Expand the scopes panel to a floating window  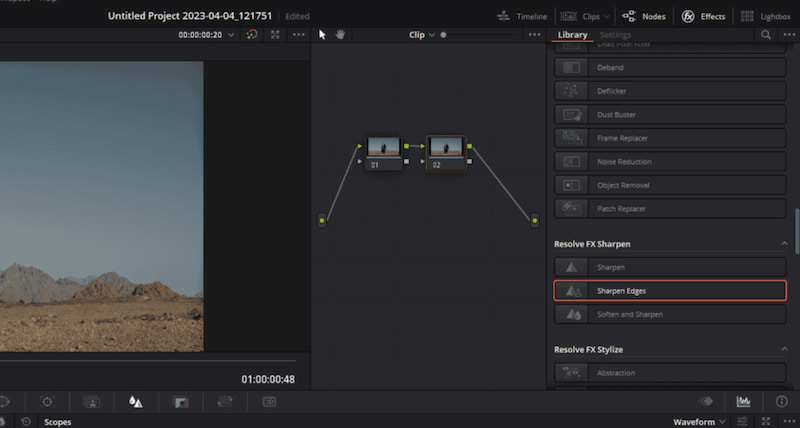pos(766,422)
